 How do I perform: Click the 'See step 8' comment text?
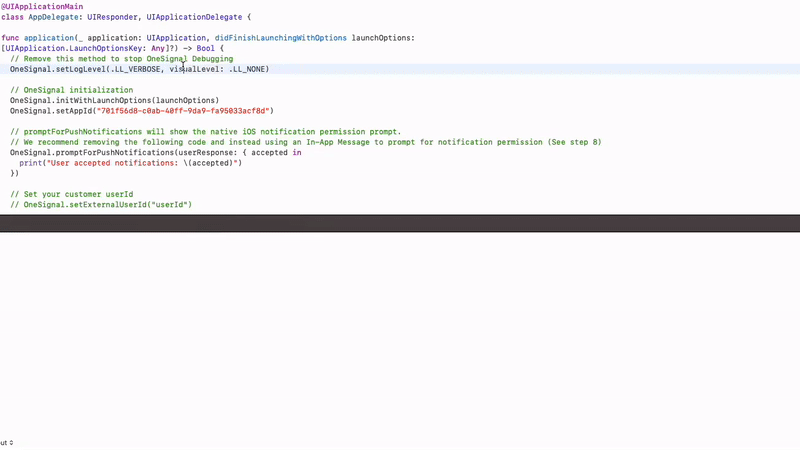(x=574, y=142)
